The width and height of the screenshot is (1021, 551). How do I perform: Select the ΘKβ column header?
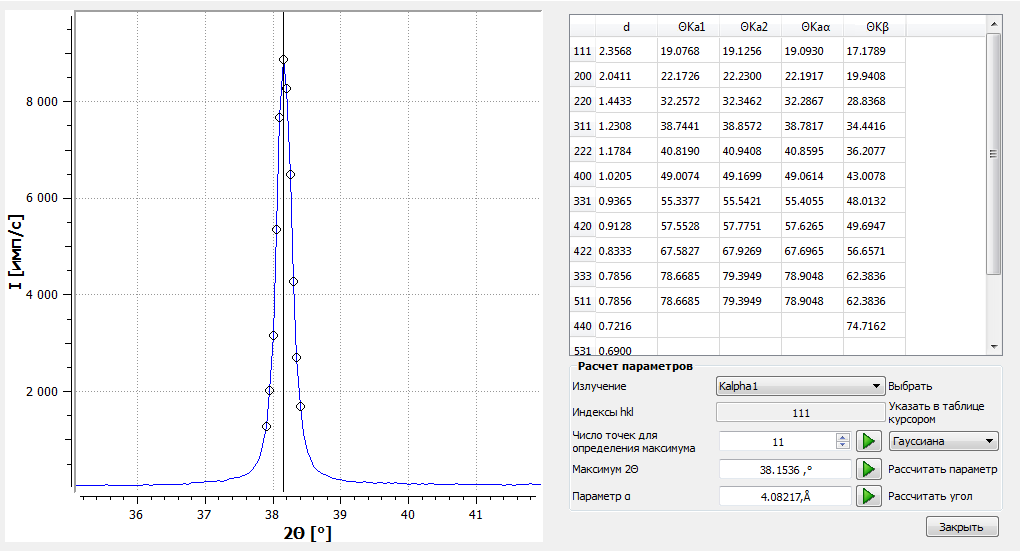pos(874,26)
